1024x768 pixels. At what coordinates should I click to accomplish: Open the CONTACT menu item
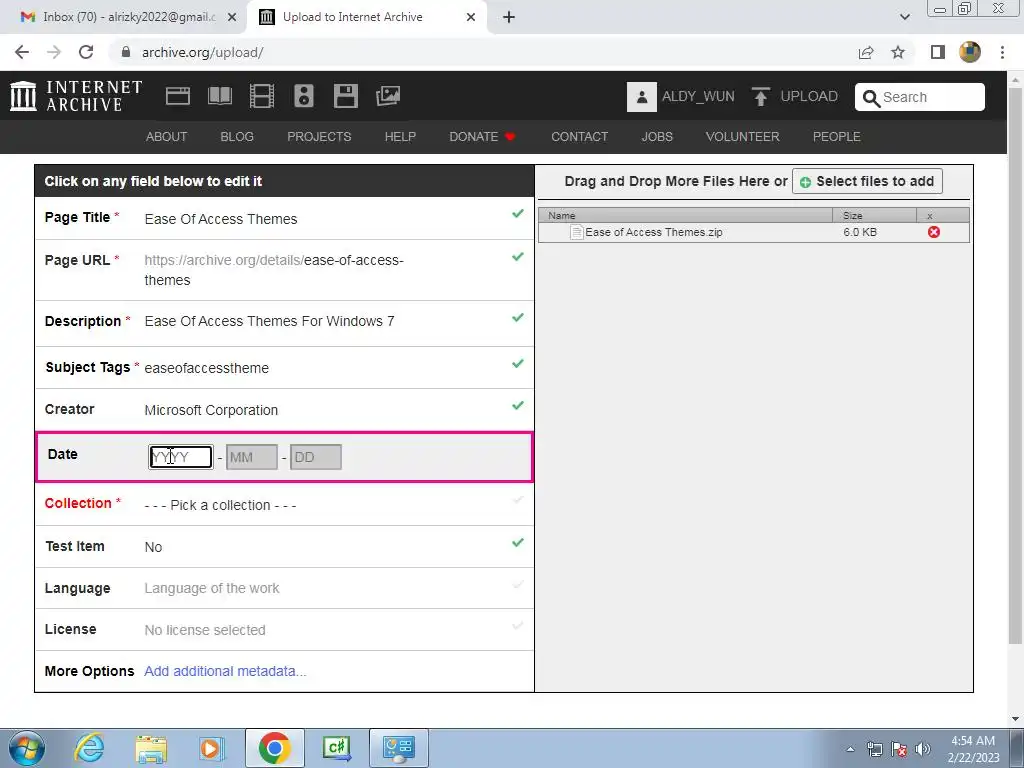579,136
